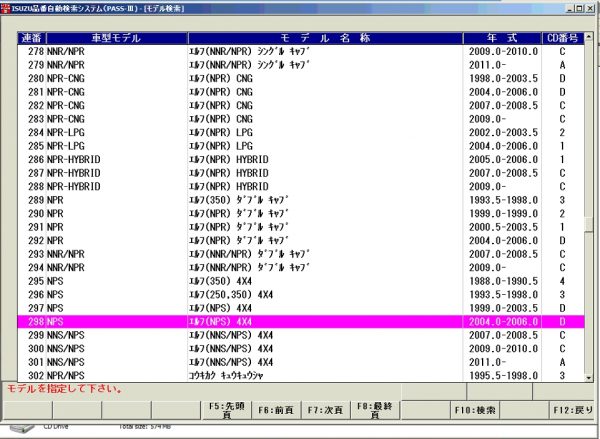
Task: Click the ISUZU application icon in title bar
Action: (5, 8)
